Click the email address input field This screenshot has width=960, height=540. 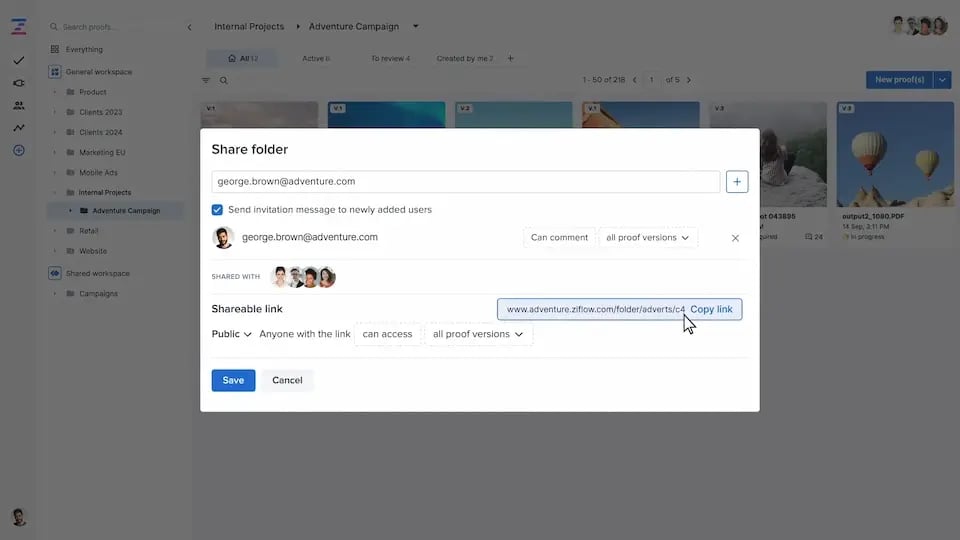[466, 181]
